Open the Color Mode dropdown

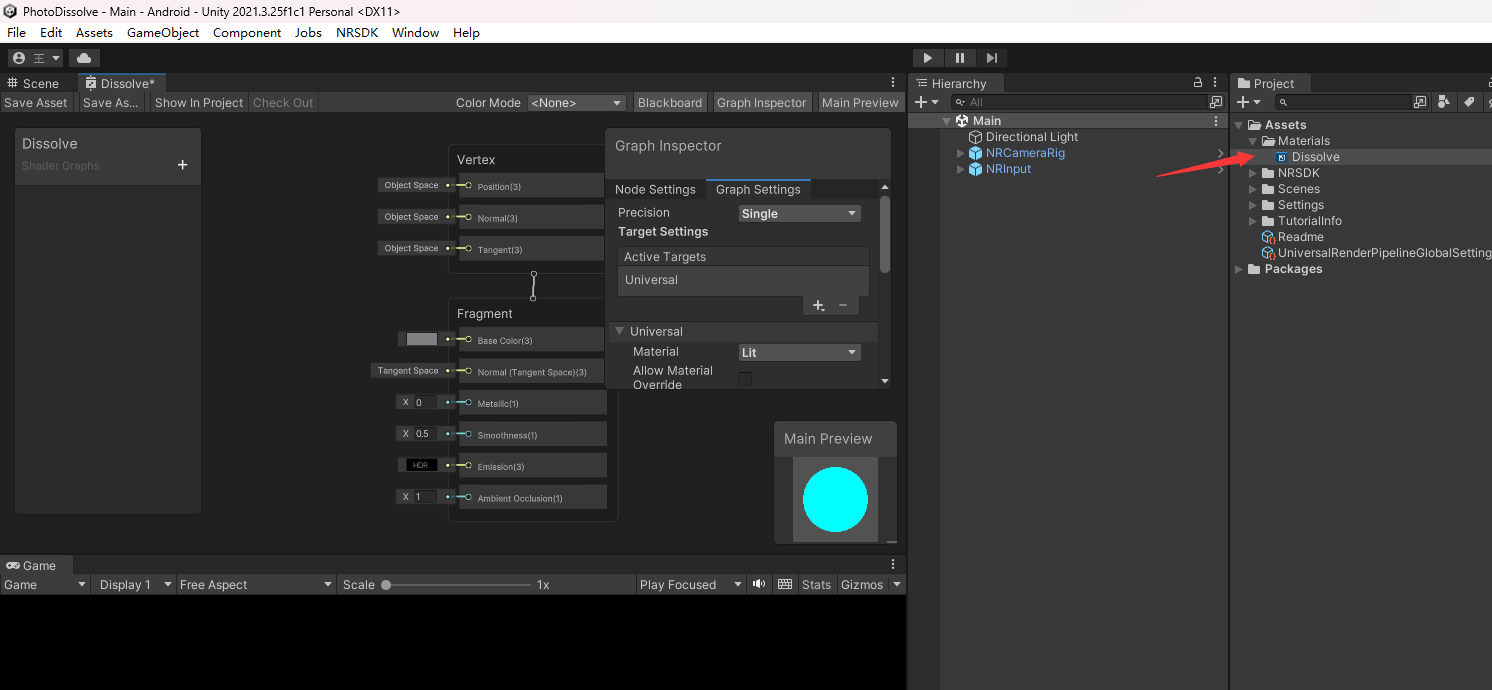coord(576,102)
